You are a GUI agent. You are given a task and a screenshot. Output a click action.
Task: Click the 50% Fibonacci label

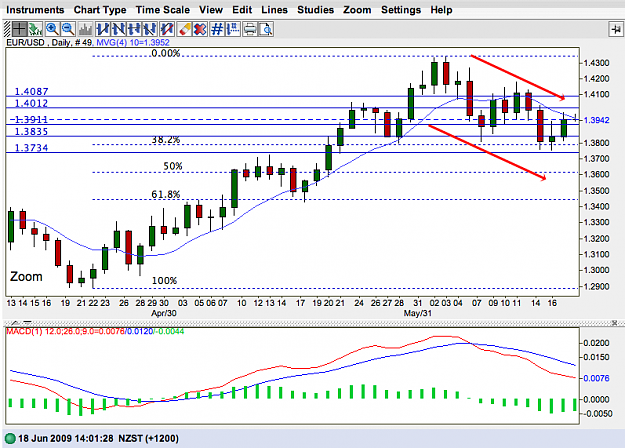click(173, 166)
